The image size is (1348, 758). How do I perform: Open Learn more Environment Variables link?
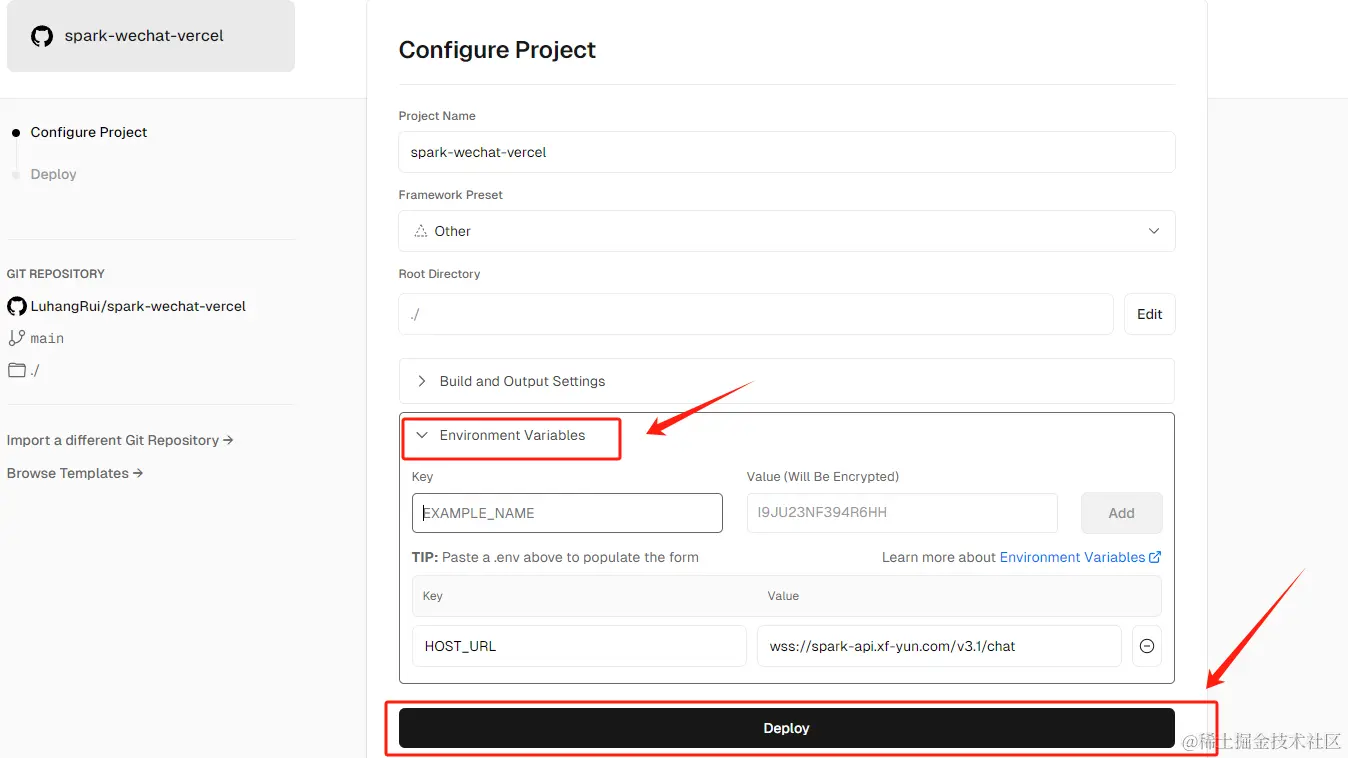[x=1080, y=557]
